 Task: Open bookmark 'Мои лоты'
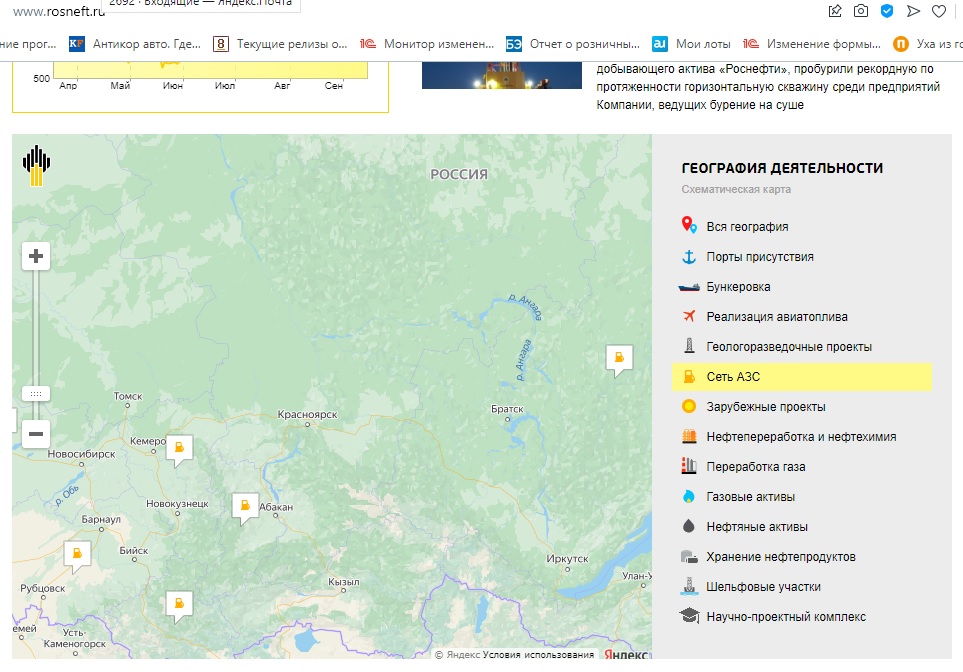click(691, 44)
